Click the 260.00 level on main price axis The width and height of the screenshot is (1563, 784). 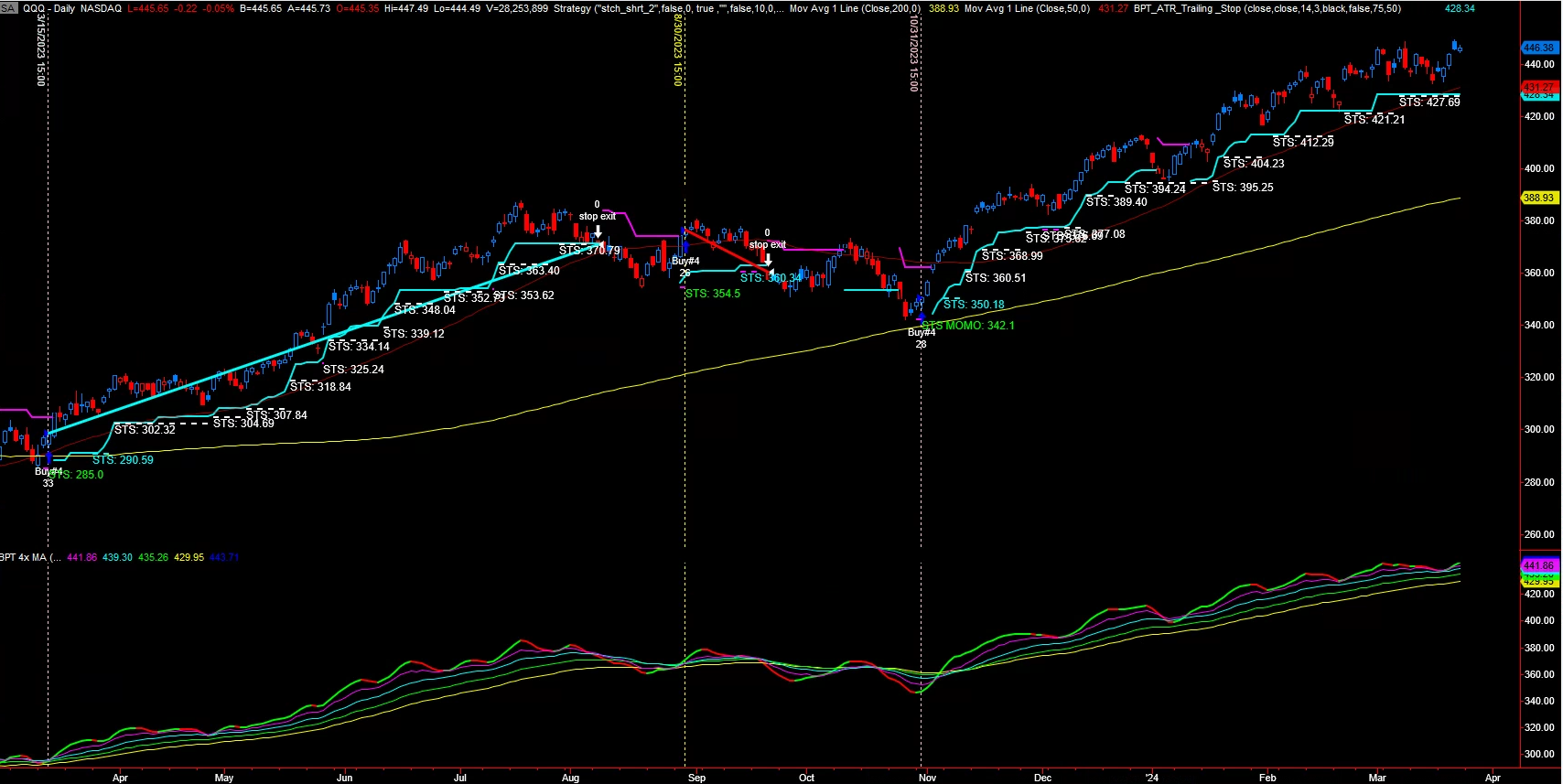point(1539,534)
